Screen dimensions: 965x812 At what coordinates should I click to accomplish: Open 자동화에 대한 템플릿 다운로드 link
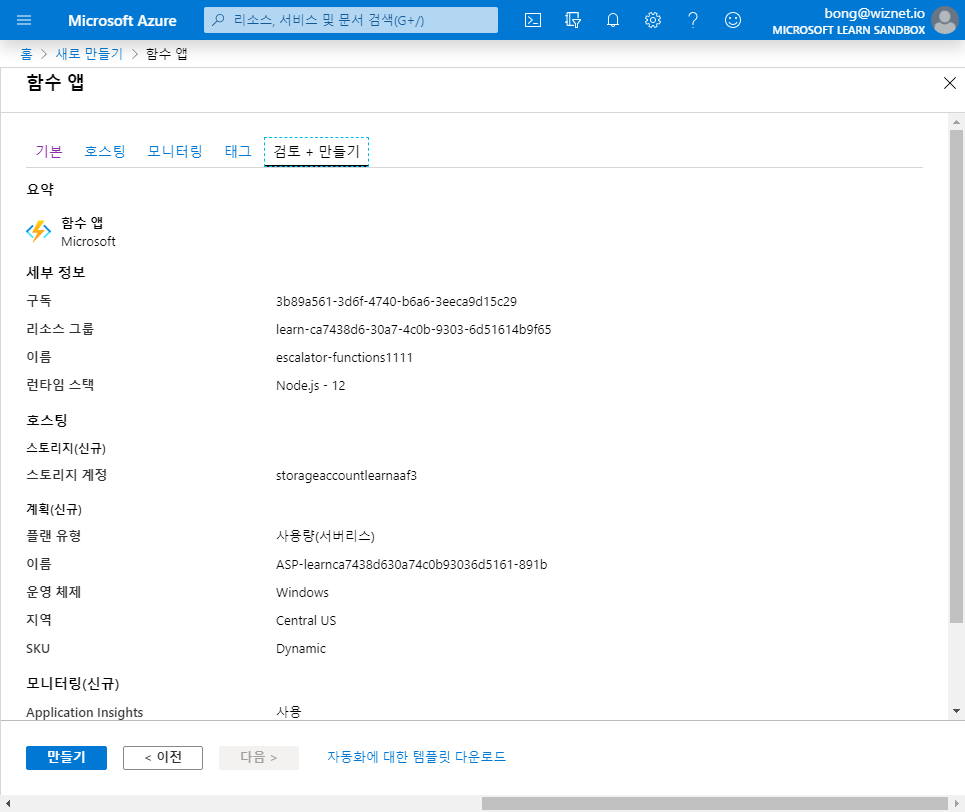(x=417, y=757)
